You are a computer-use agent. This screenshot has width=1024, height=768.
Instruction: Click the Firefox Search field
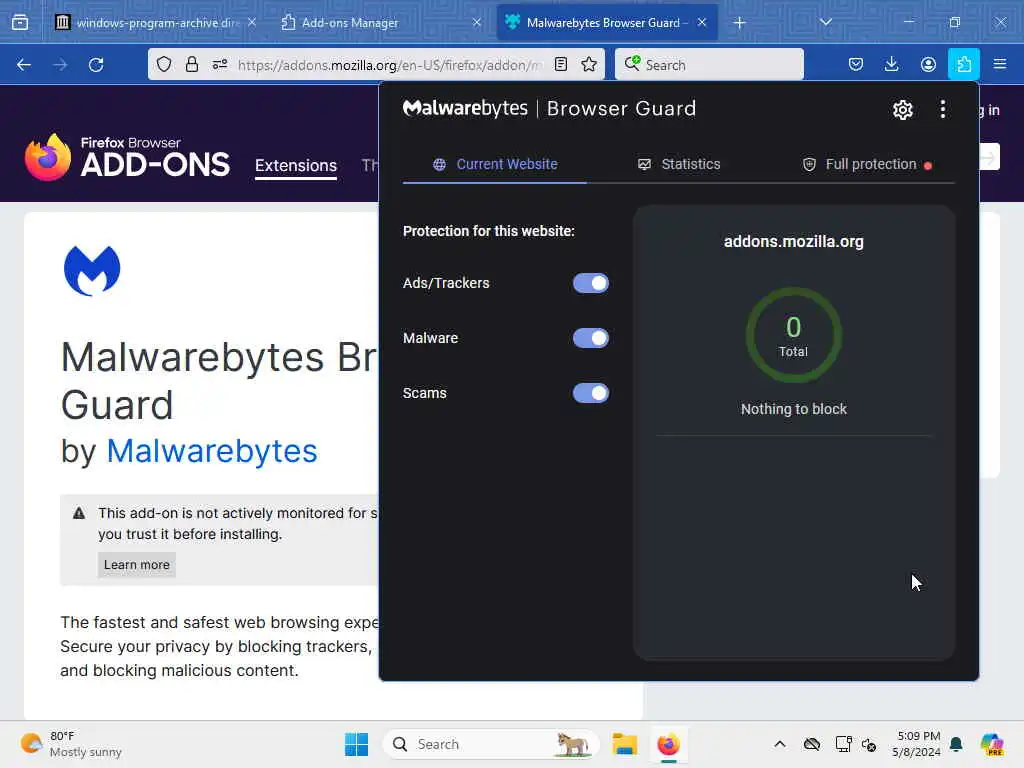click(709, 64)
